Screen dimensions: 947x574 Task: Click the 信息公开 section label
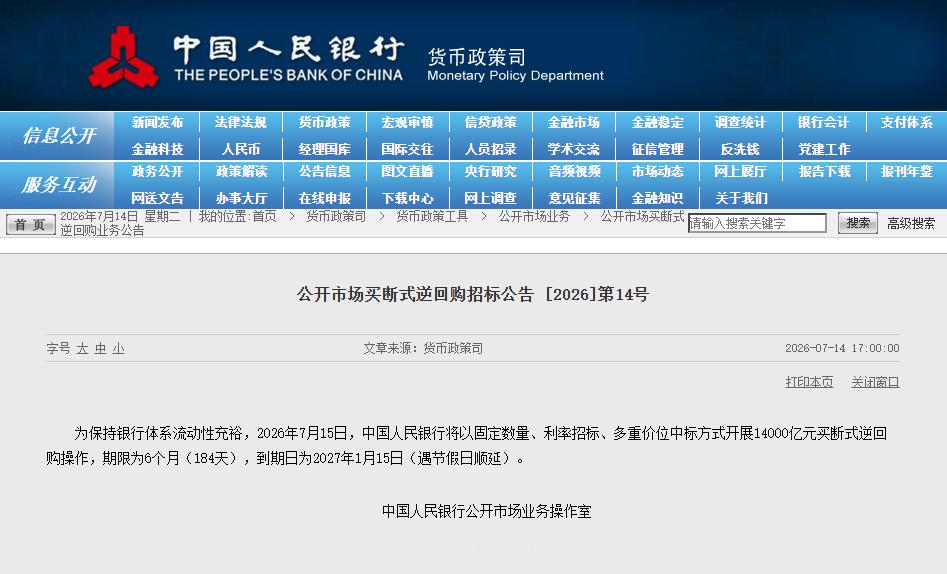(59, 135)
